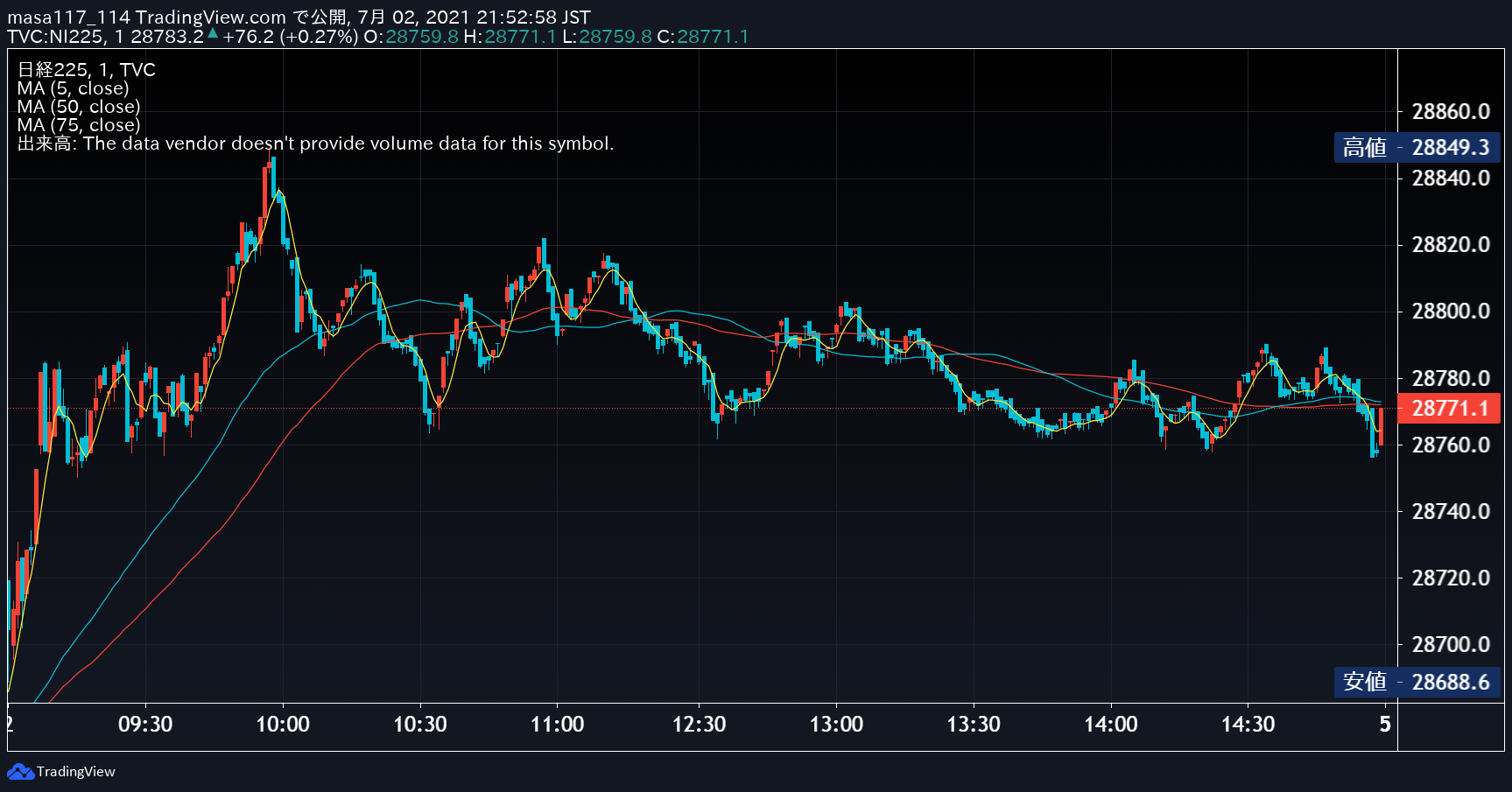Click the 28840.0 price axis label
1512x792 pixels.
[x=1451, y=179]
